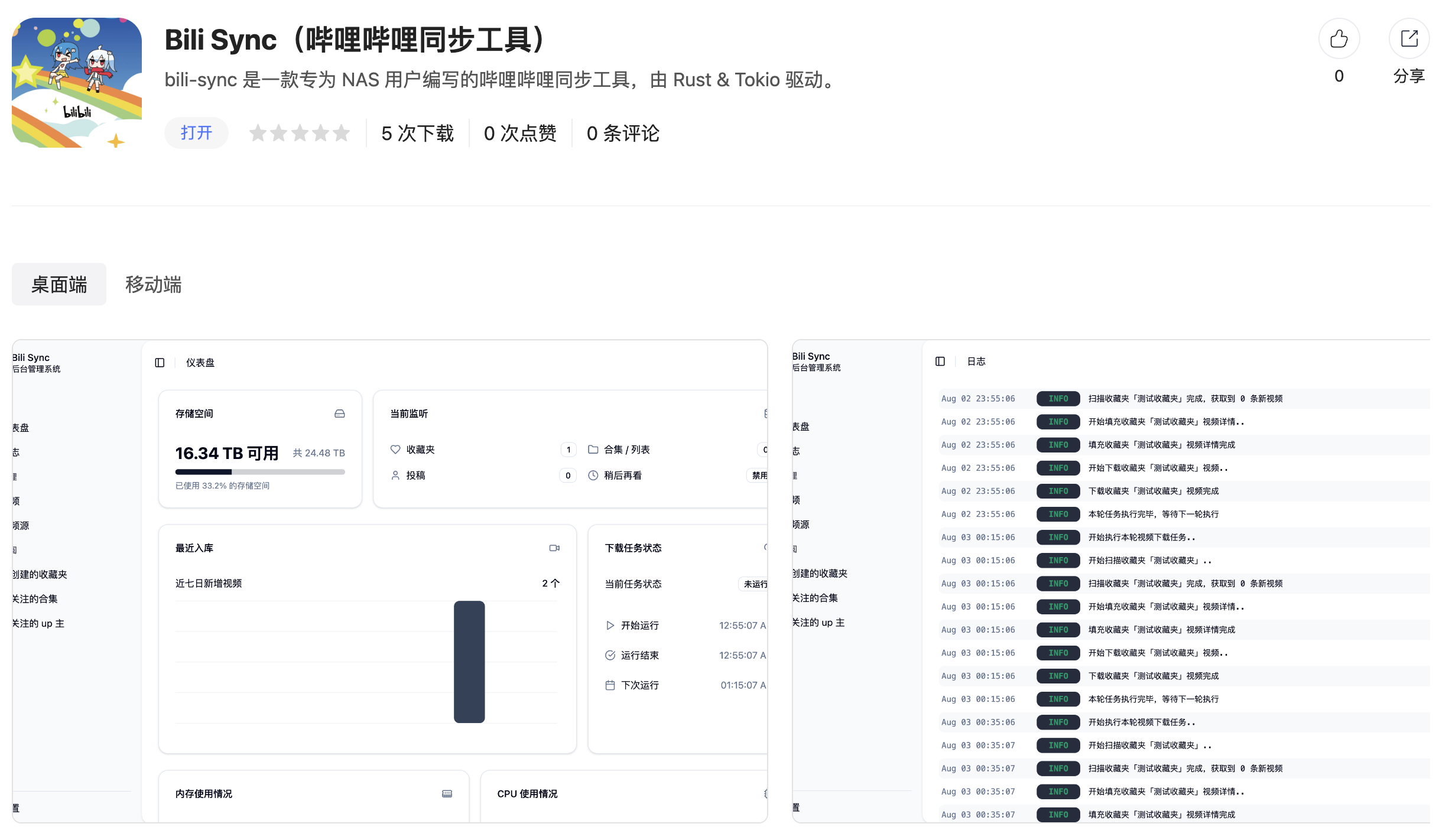Click the 5 次下载 downloads count
The width and height of the screenshot is (1449, 840).
click(x=417, y=134)
